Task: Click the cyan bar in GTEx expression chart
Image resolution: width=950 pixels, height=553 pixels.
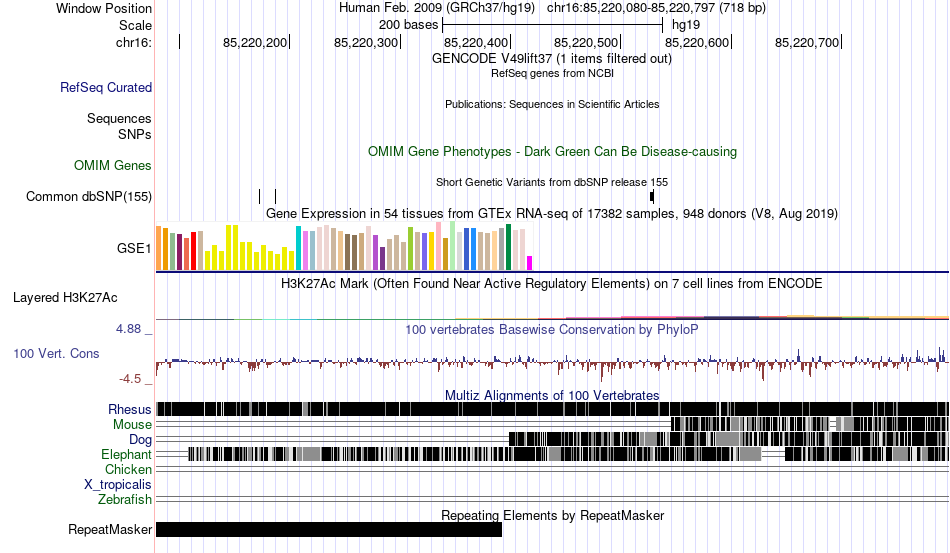Action: click(298, 248)
